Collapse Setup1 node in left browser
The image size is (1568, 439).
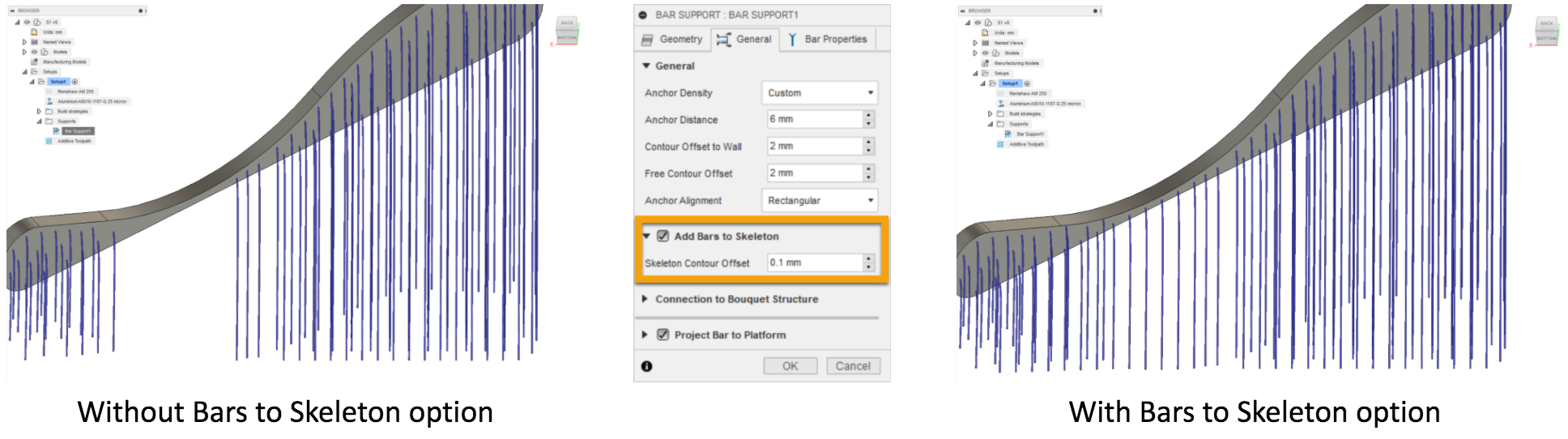coord(32,82)
